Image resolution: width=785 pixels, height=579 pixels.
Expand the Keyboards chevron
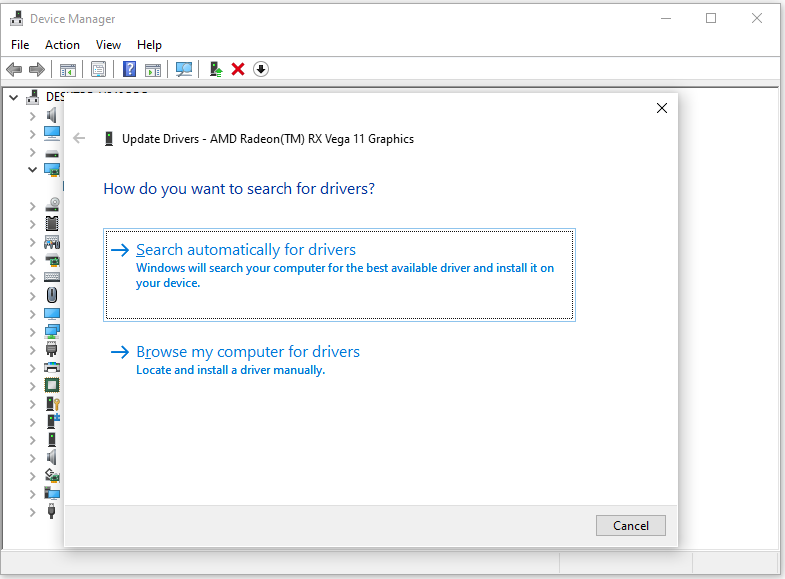(x=33, y=278)
